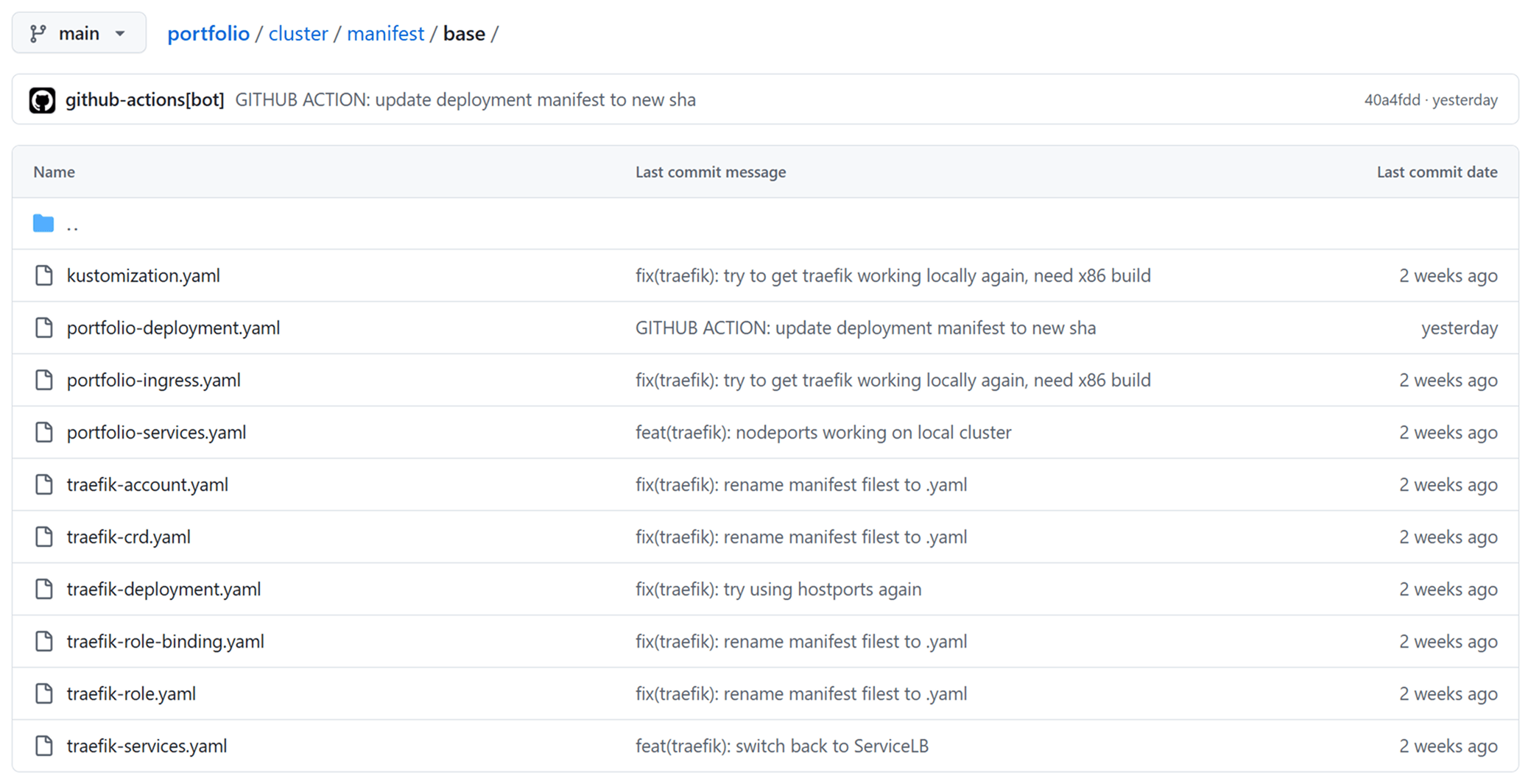
Task: Click the git branch icon beside main
Action: tap(37, 32)
